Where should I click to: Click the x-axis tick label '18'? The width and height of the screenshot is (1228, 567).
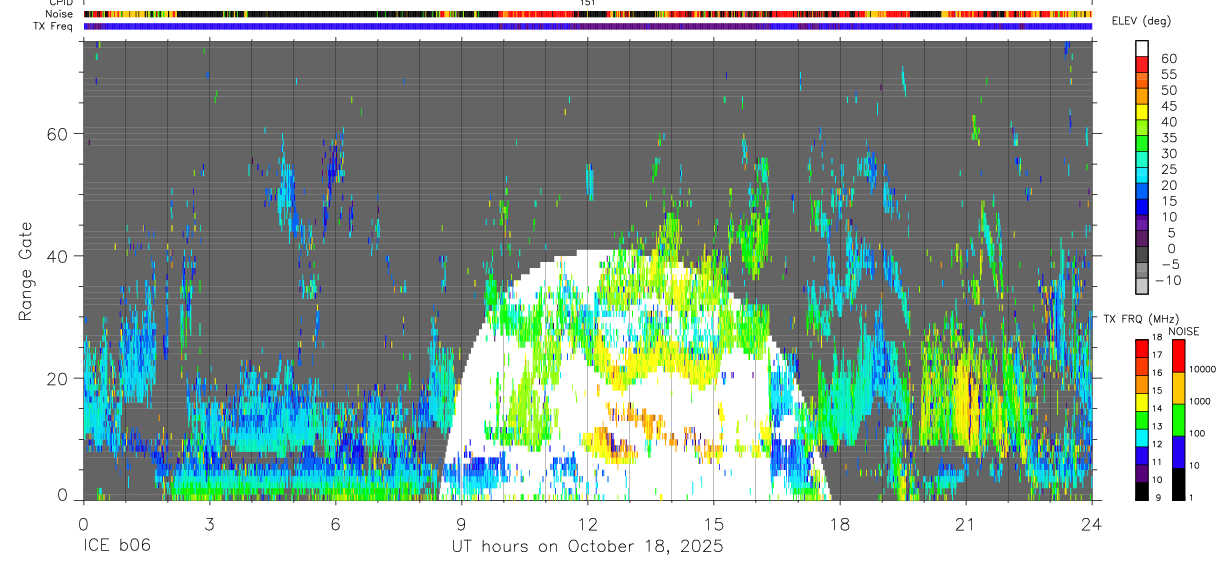click(x=840, y=524)
